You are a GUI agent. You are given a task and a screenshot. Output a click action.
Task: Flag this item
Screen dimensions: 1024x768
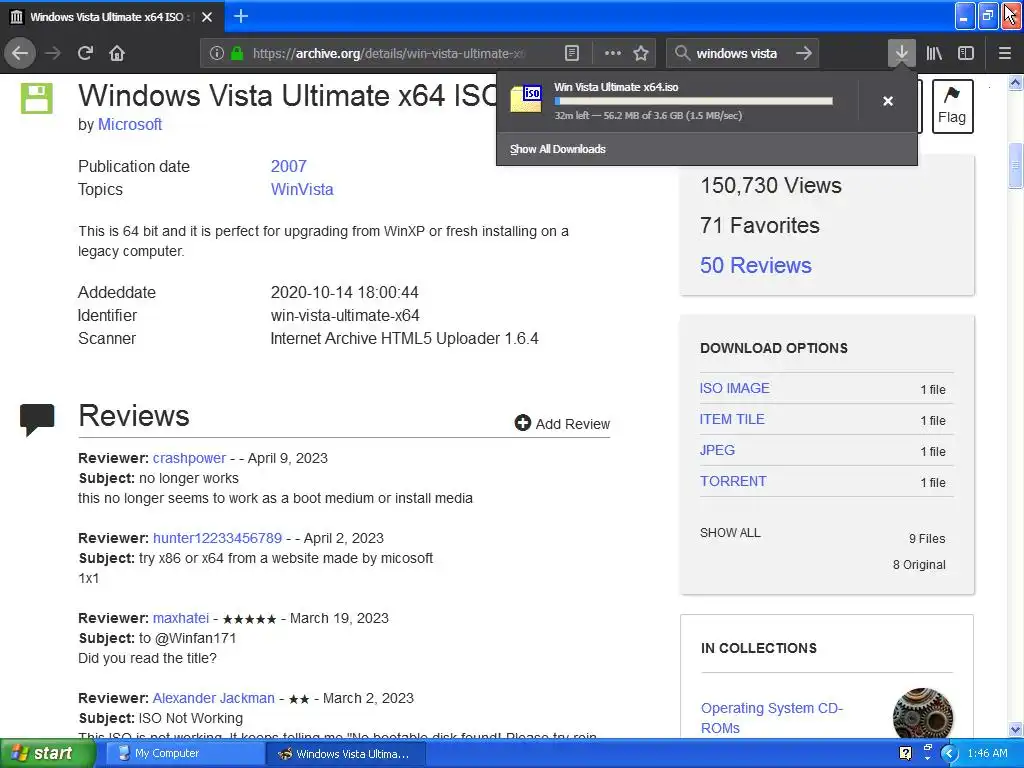952,106
